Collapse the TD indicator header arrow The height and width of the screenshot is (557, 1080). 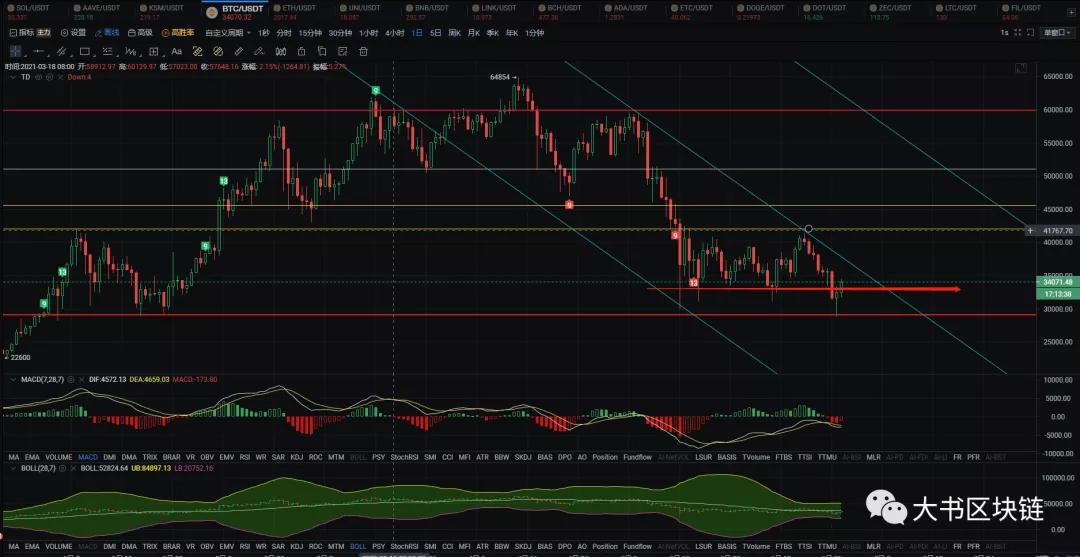12,76
